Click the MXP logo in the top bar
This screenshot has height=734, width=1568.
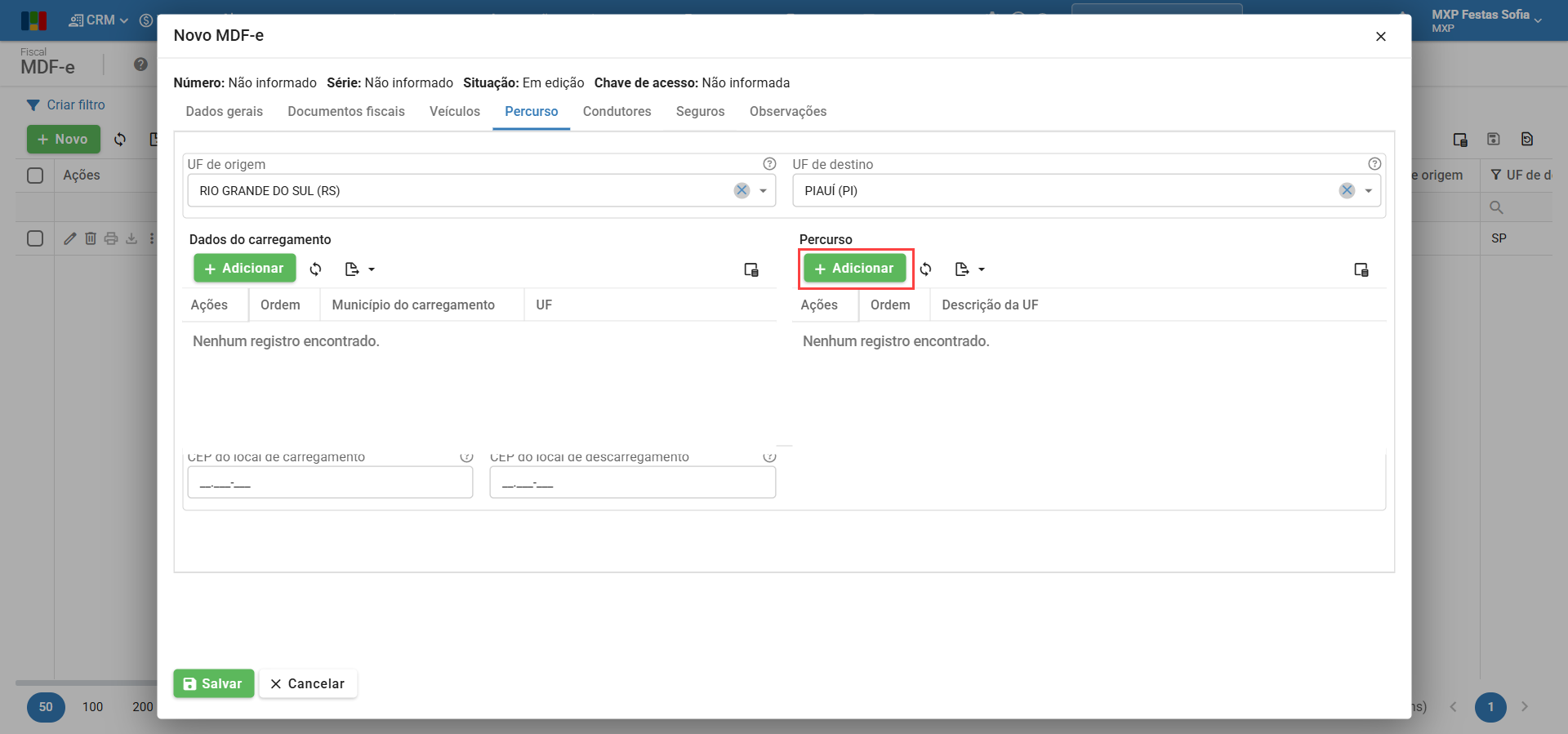[x=34, y=20]
